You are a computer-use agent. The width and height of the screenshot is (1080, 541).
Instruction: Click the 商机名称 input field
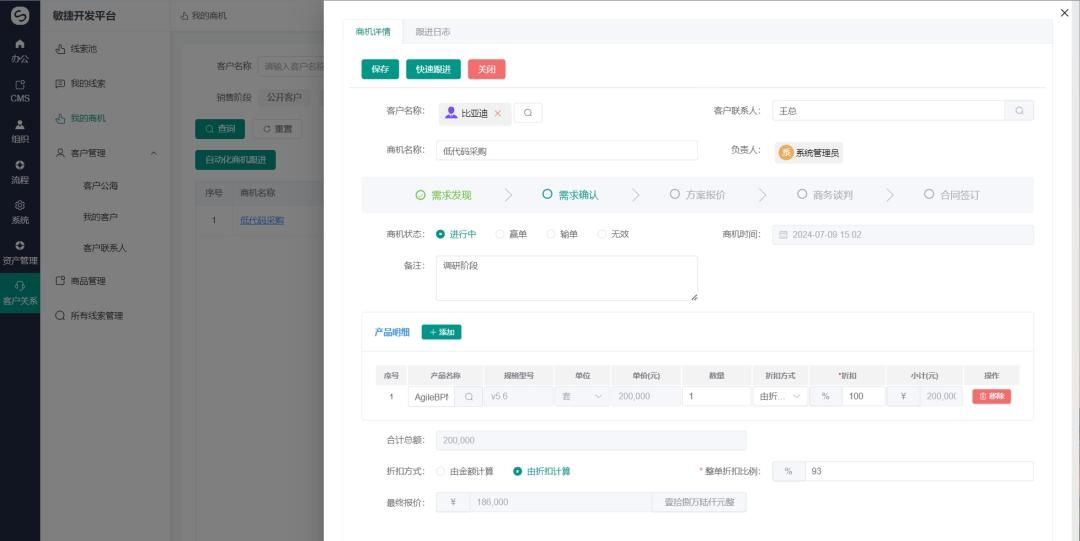click(x=567, y=151)
